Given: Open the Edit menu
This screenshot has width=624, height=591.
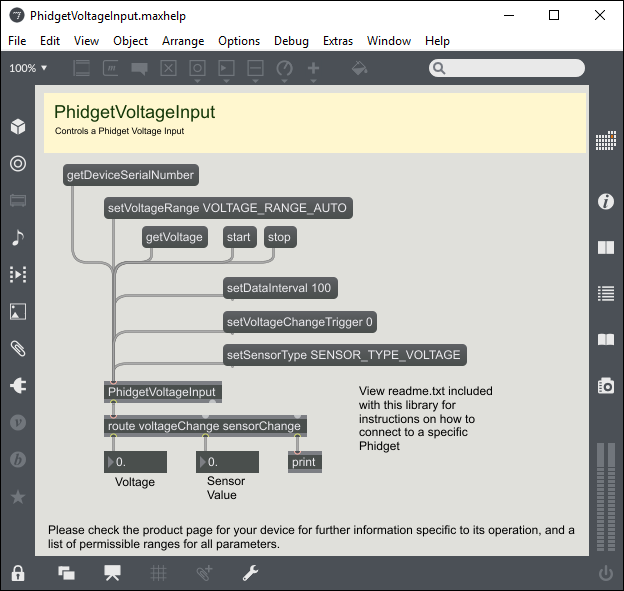Looking at the screenshot, I should point(50,41).
